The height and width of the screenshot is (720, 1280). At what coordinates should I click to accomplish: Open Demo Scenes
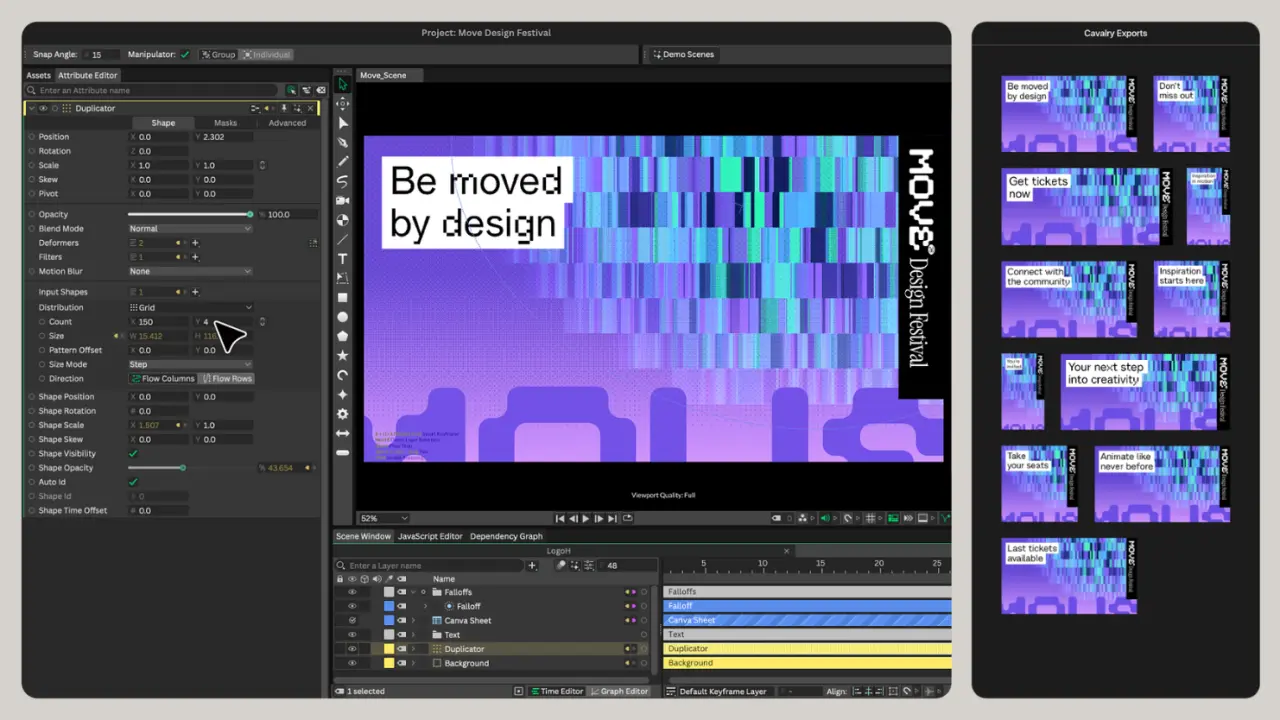point(683,54)
